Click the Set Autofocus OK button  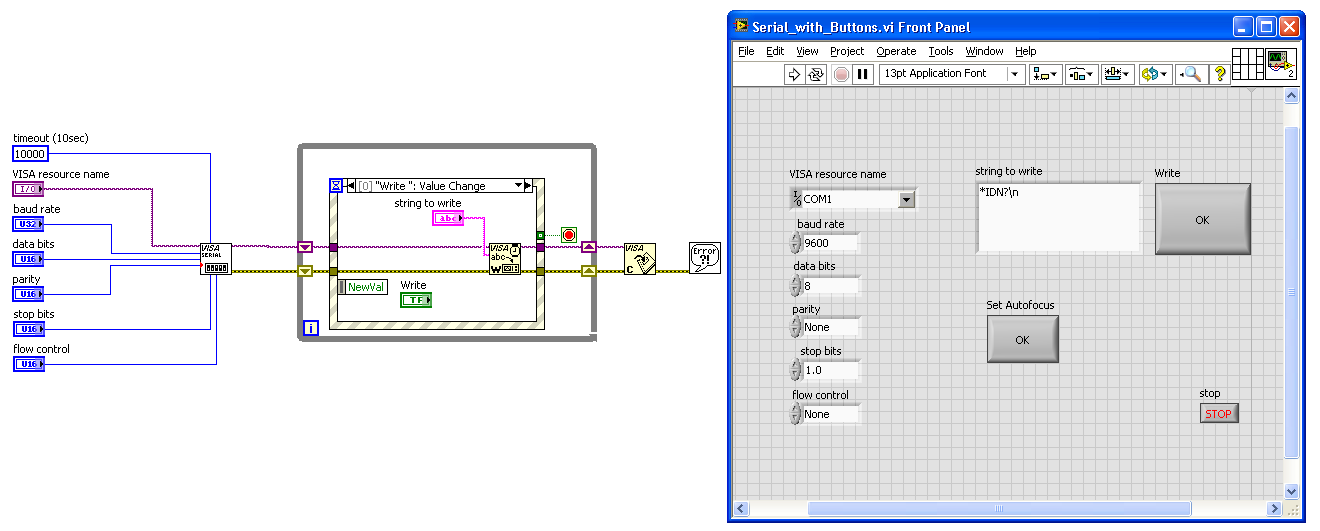click(x=1022, y=339)
